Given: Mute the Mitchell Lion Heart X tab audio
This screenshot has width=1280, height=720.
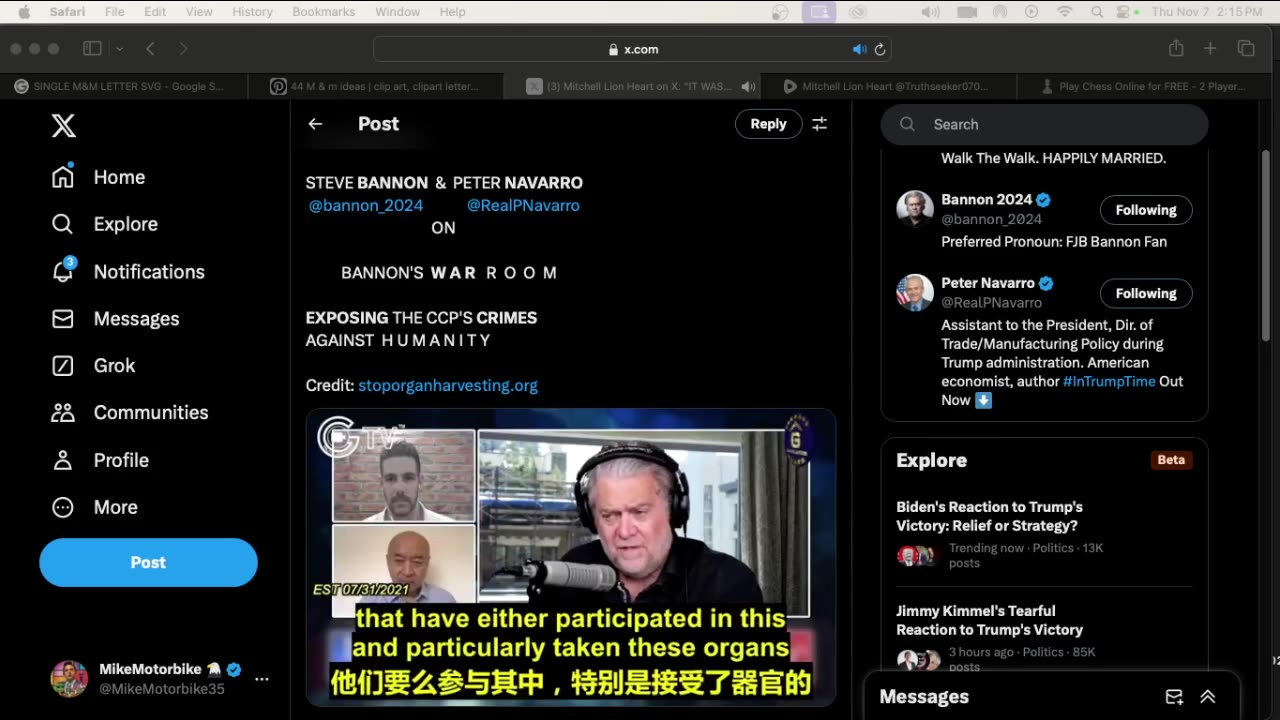Looking at the screenshot, I should click(747, 87).
